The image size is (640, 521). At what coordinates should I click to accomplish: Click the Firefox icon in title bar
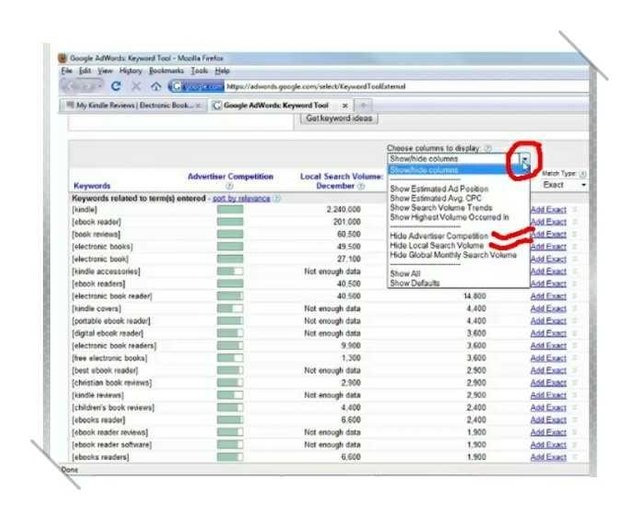[63, 58]
